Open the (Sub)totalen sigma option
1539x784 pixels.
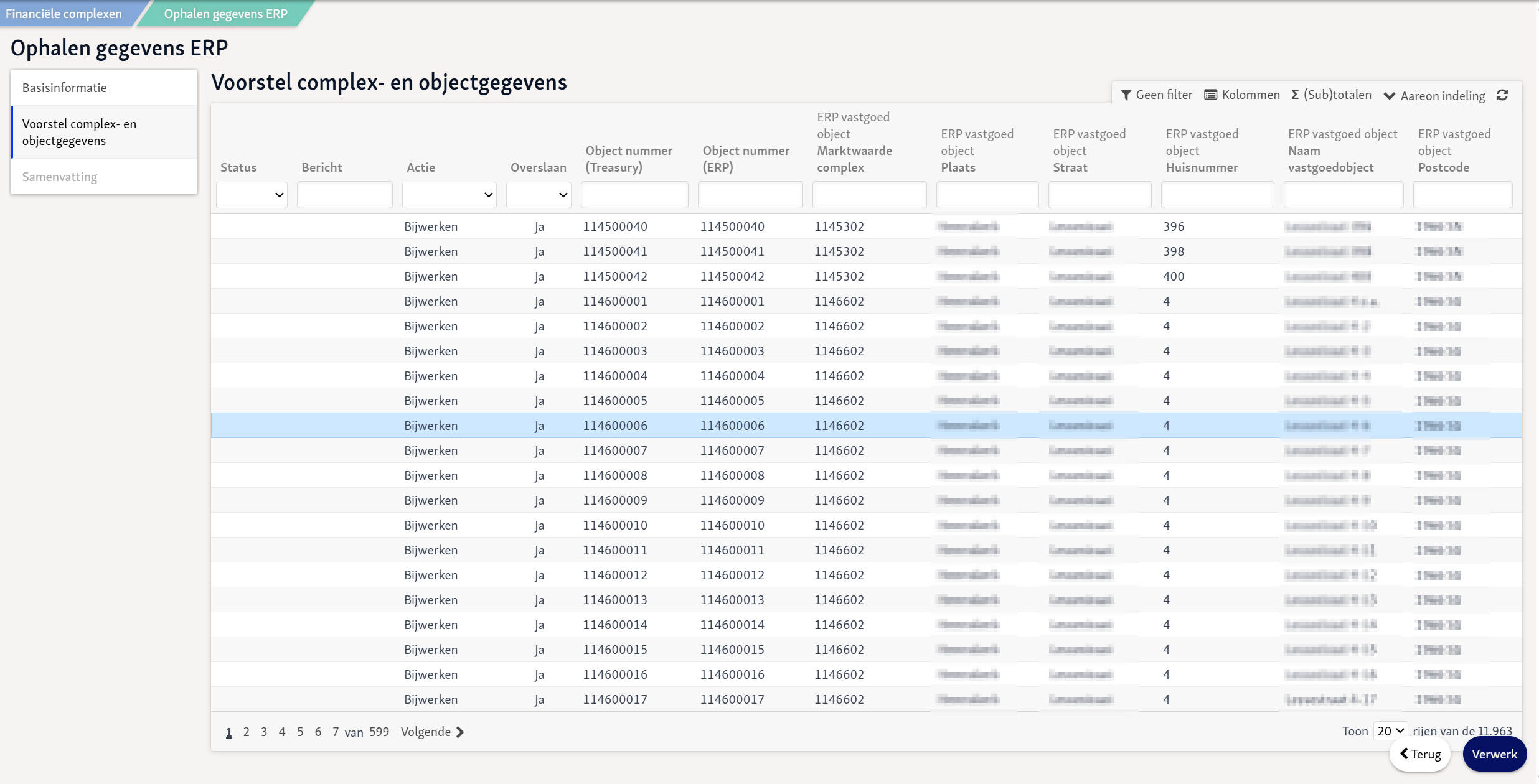tap(1331, 95)
